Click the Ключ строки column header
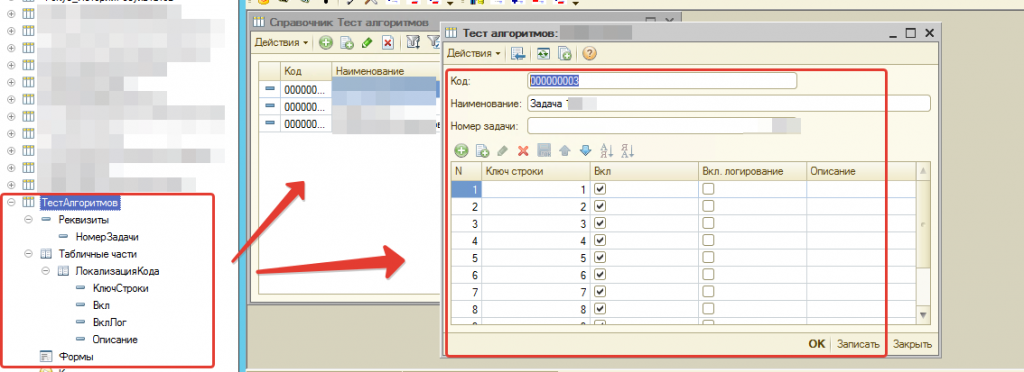This screenshot has width=1024, height=372. click(x=535, y=171)
